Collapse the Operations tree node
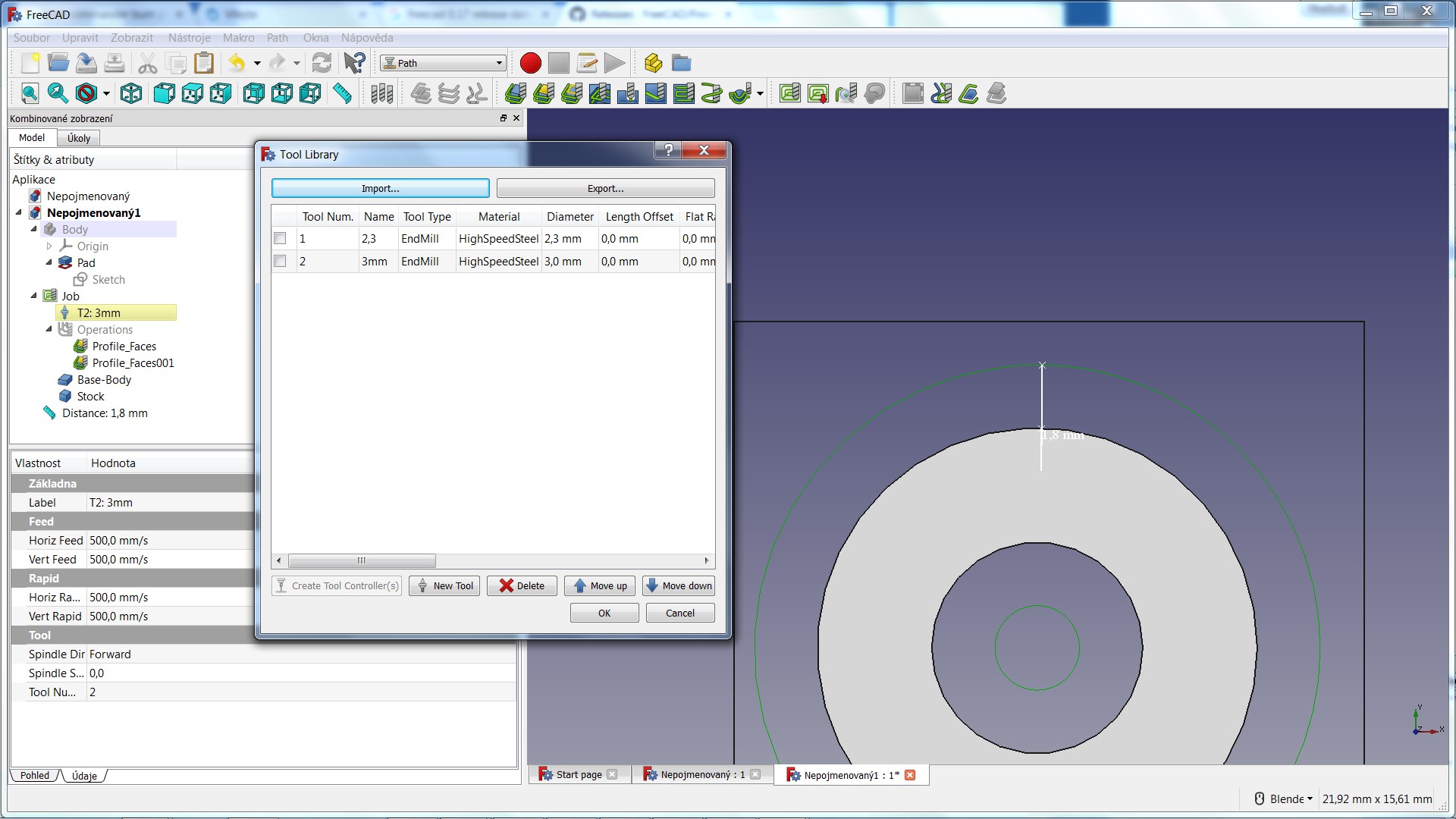1456x819 pixels. pos(49,329)
